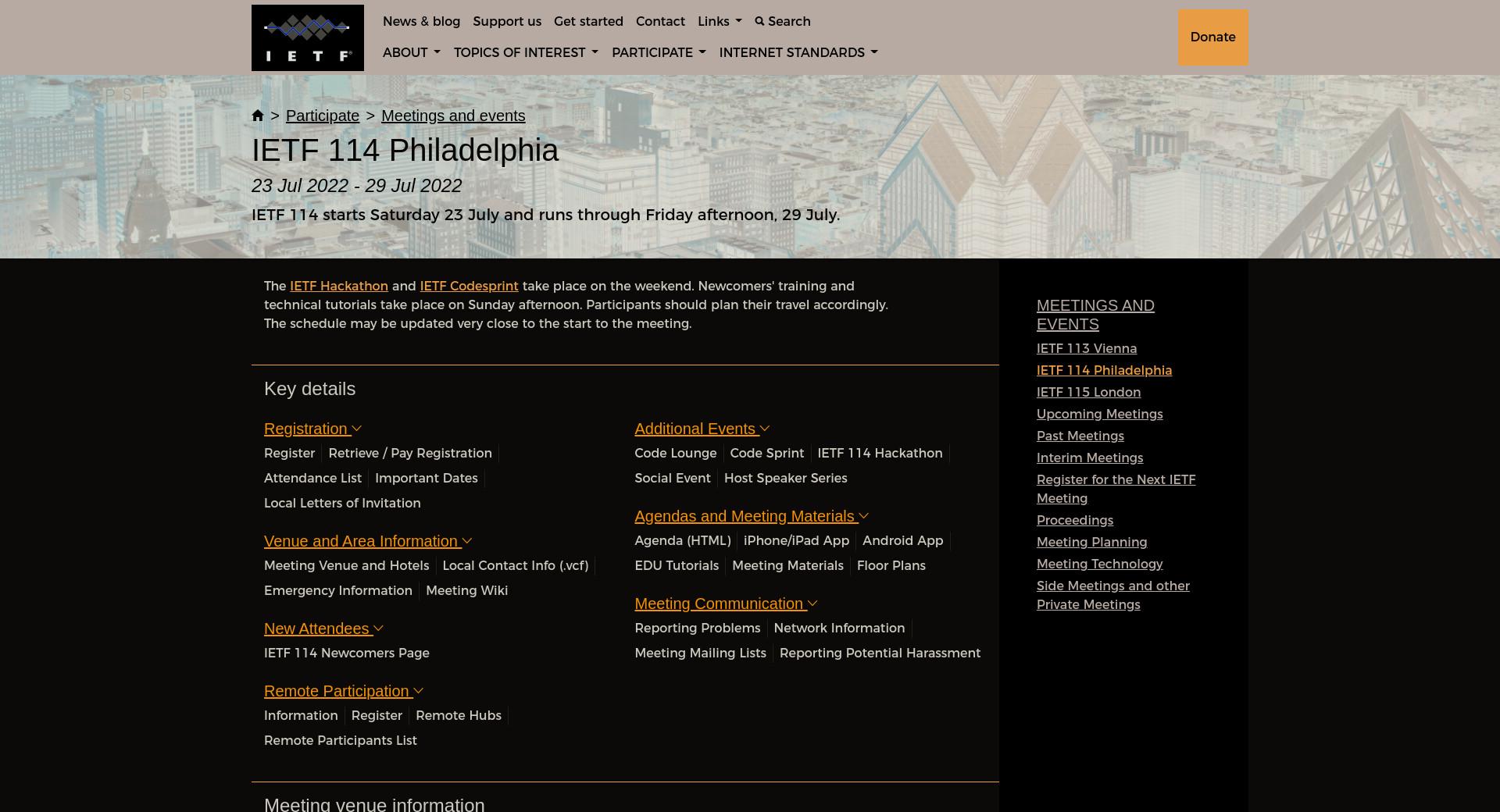
Task: Expand the ABOUT dropdown menu
Action: pyautogui.click(x=411, y=52)
